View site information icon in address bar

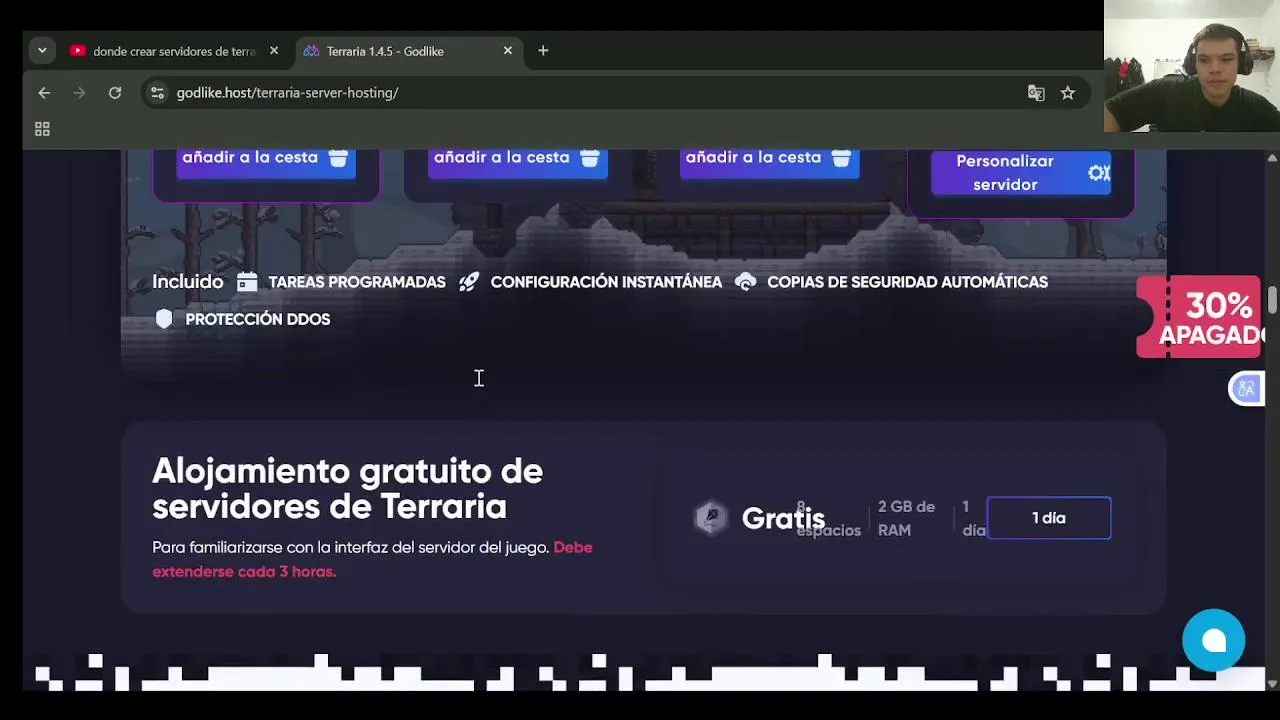click(x=157, y=93)
